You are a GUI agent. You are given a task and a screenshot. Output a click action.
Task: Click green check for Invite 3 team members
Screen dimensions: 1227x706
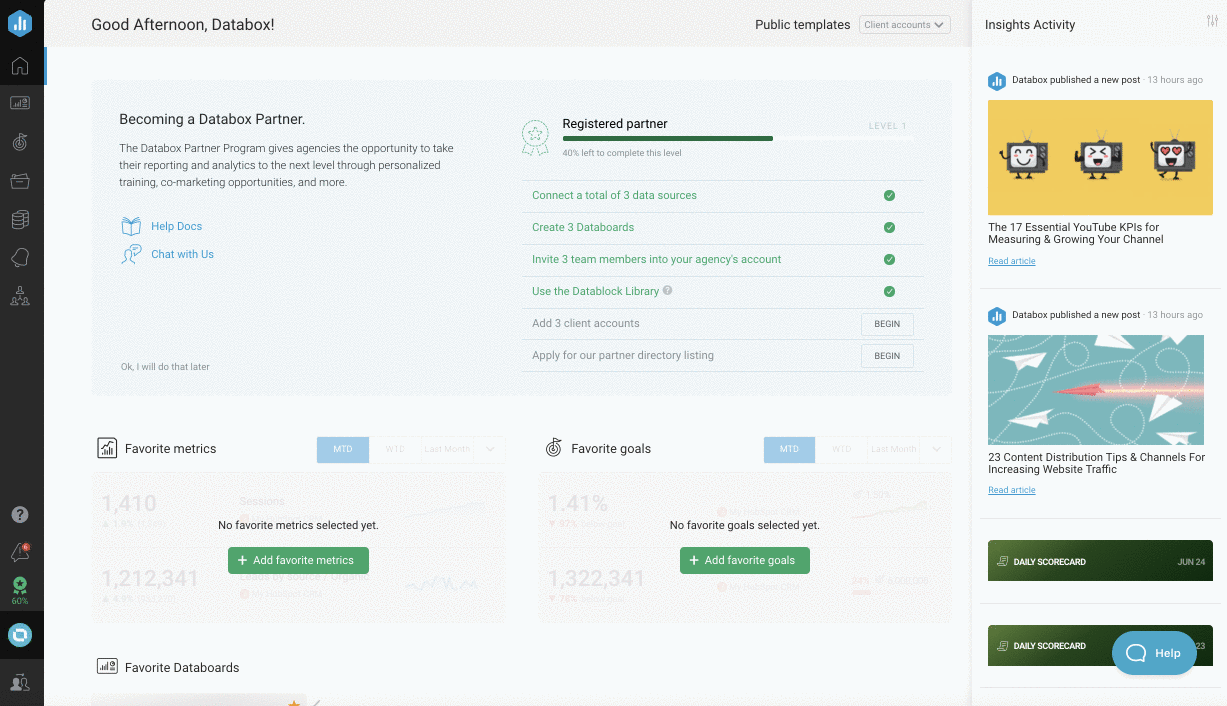pyautogui.click(x=889, y=259)
